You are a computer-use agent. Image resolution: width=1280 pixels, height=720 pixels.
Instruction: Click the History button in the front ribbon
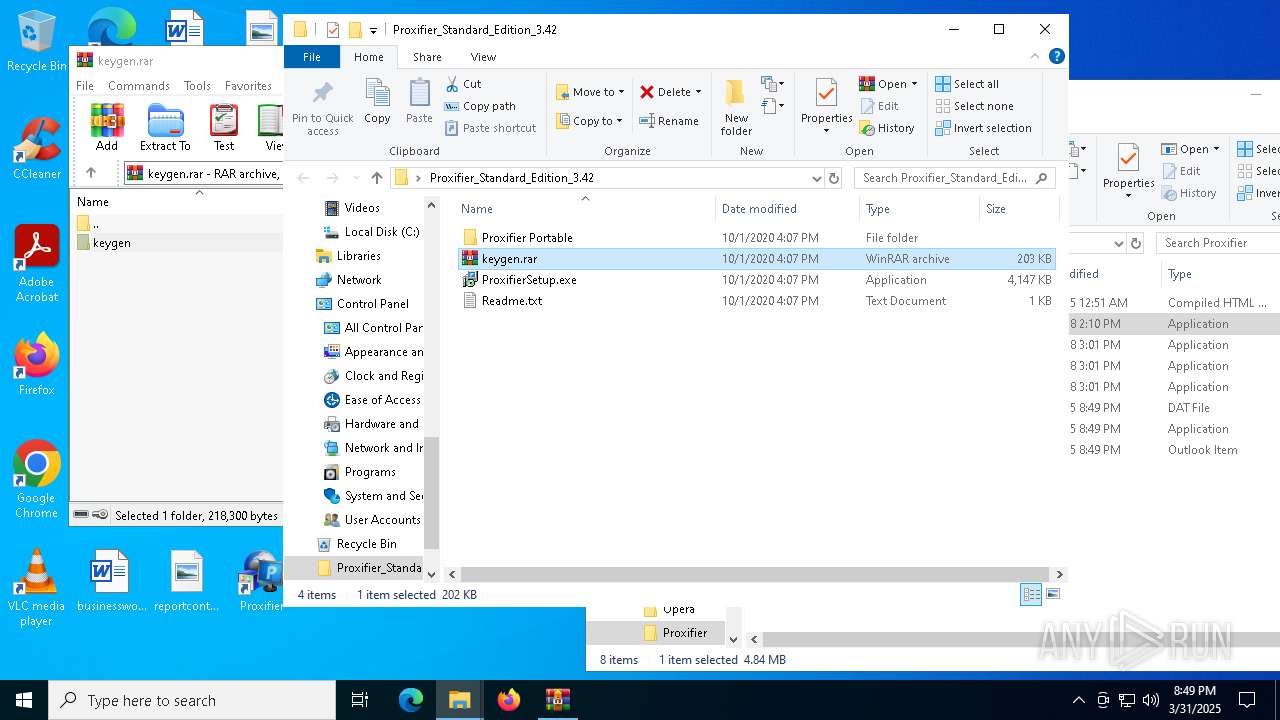(x=887, y=128)
